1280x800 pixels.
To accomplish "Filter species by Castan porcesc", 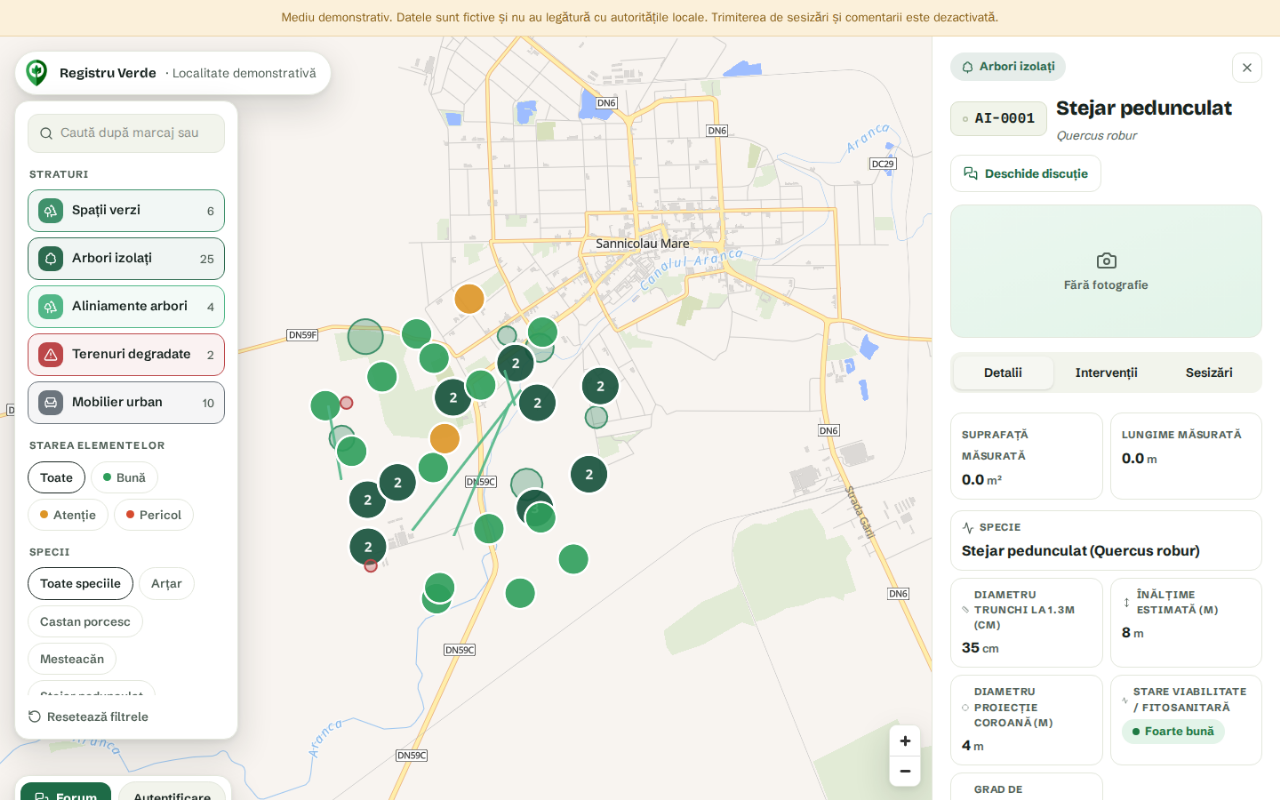I will click(x=85, y=622).
